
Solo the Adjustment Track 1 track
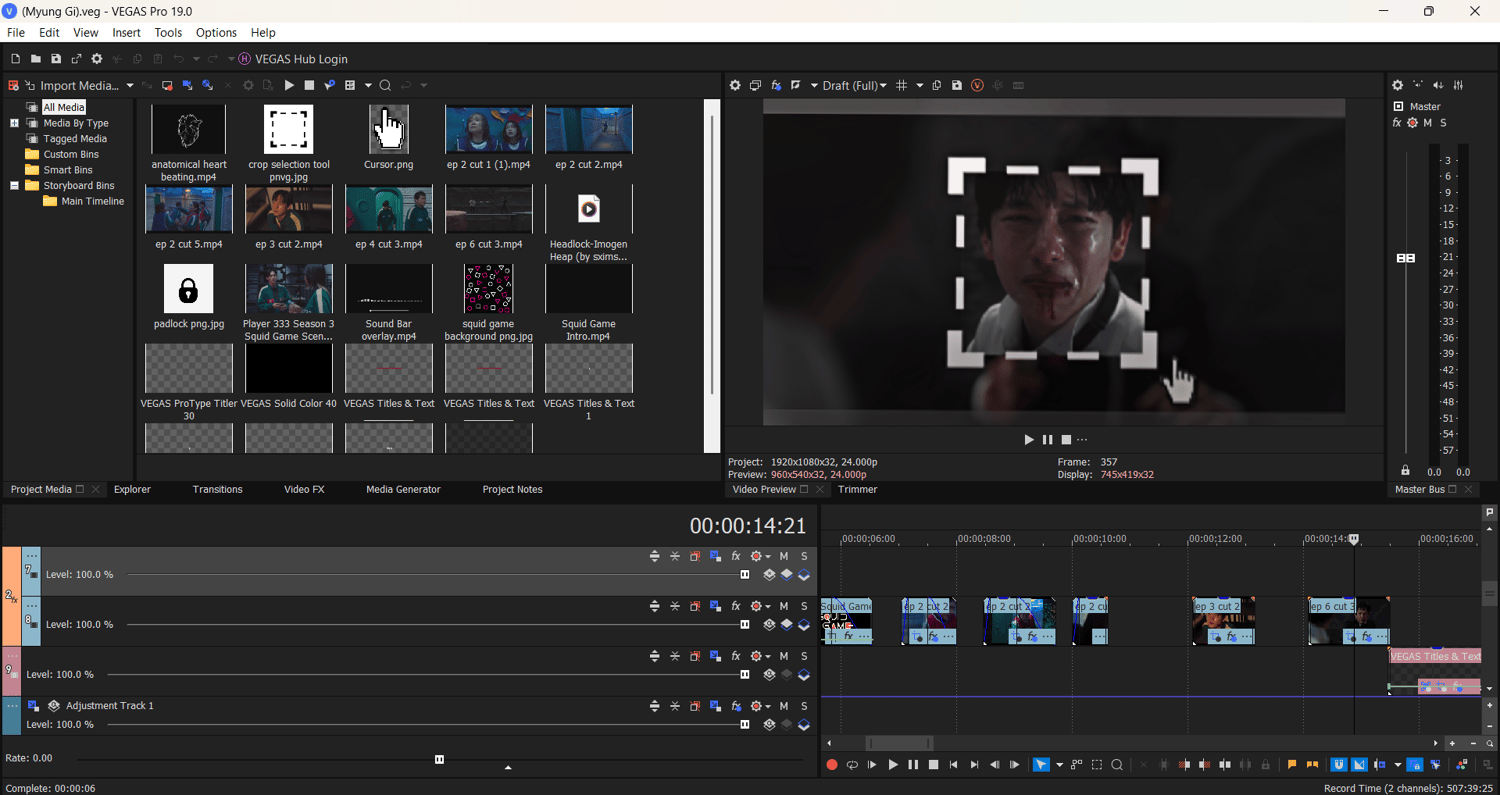point(804,706)
